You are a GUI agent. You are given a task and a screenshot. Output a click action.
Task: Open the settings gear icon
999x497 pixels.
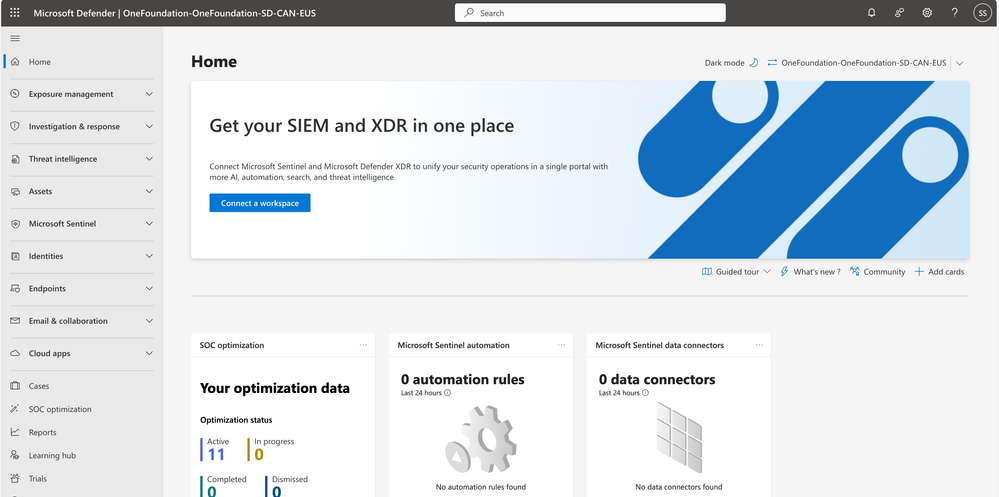(927, 13)
